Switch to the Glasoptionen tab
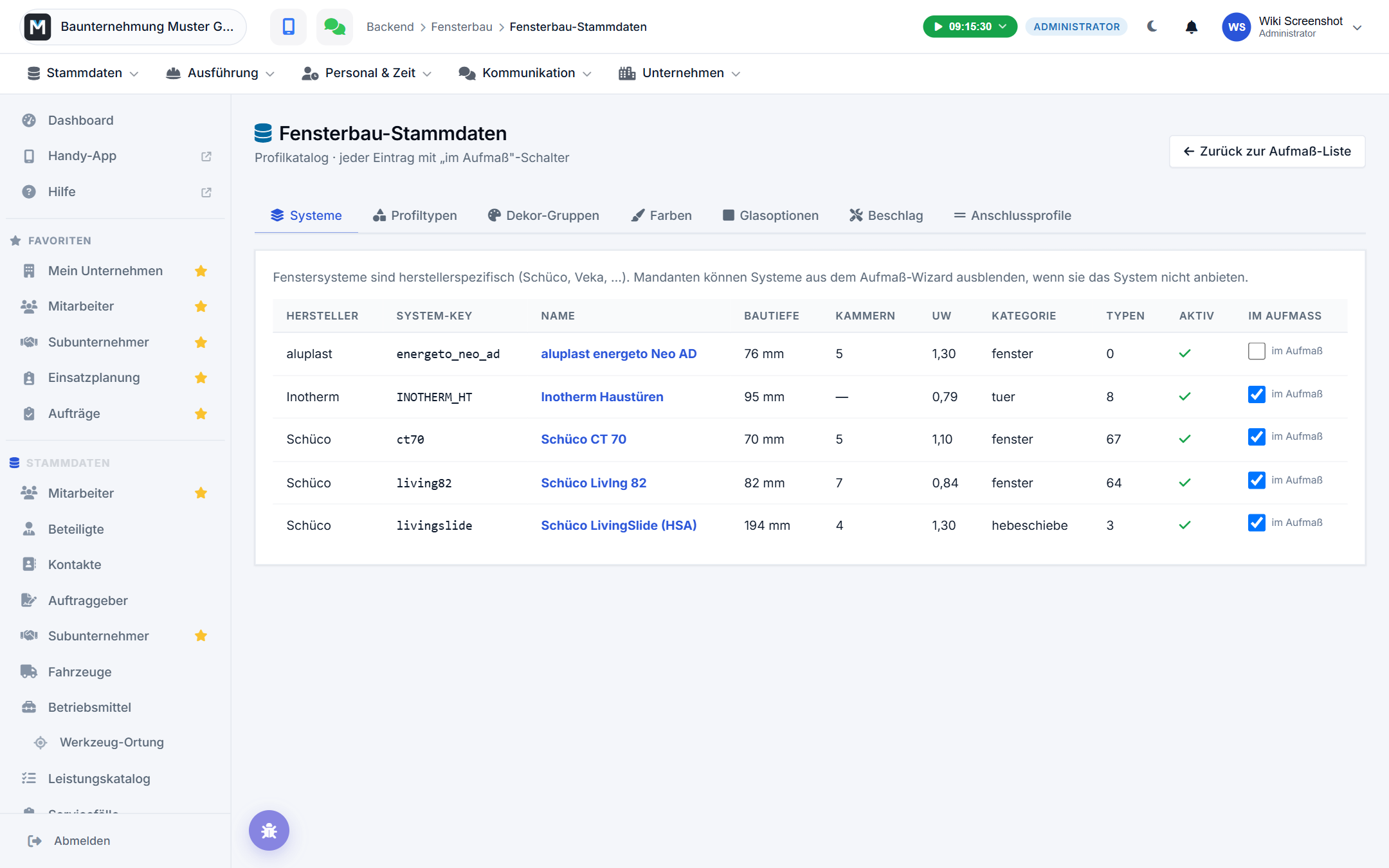This screenshot has height=868, width=1389. point(770,215)
